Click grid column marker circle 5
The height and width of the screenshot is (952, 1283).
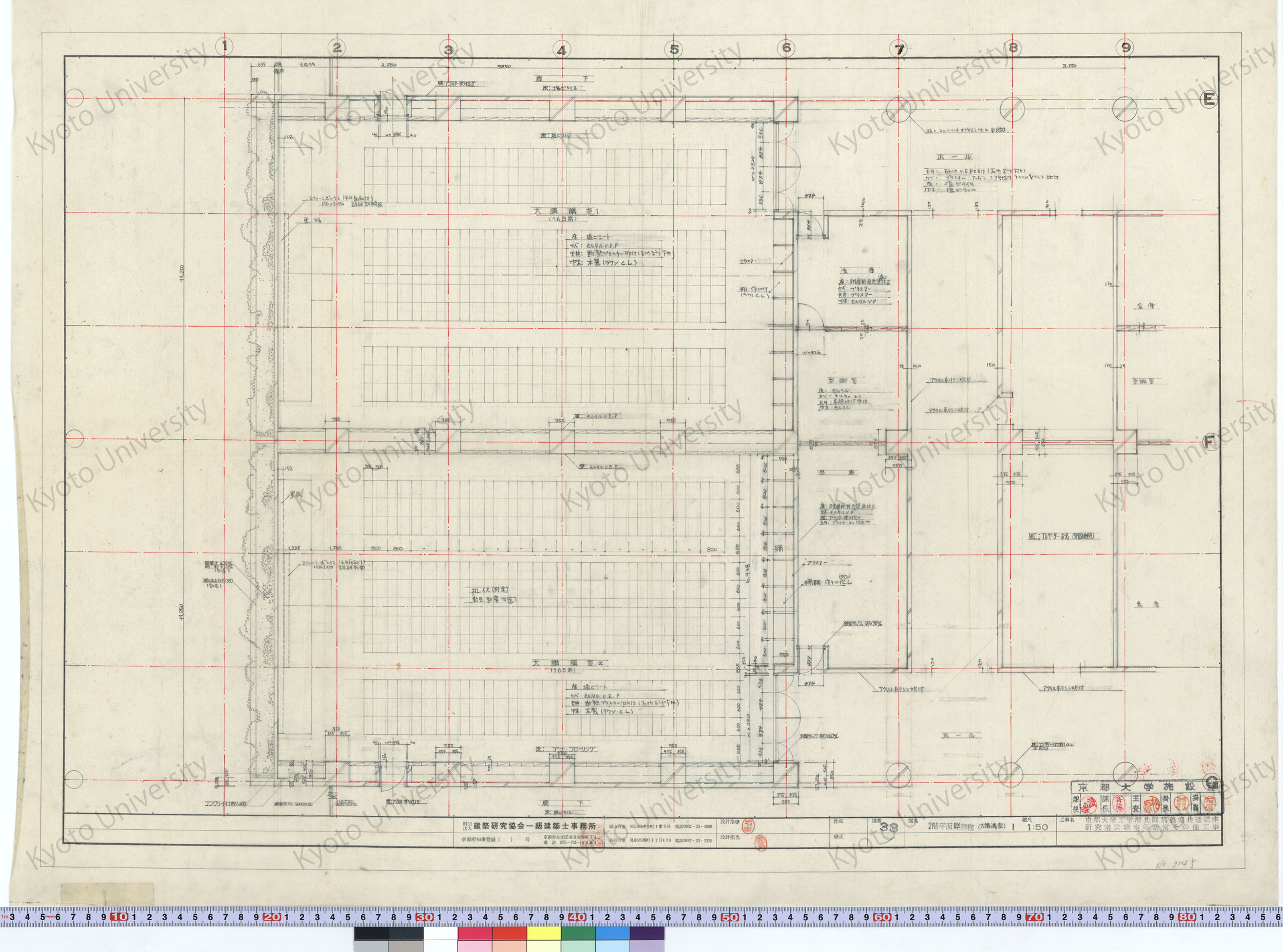click(x=674, y=49)
